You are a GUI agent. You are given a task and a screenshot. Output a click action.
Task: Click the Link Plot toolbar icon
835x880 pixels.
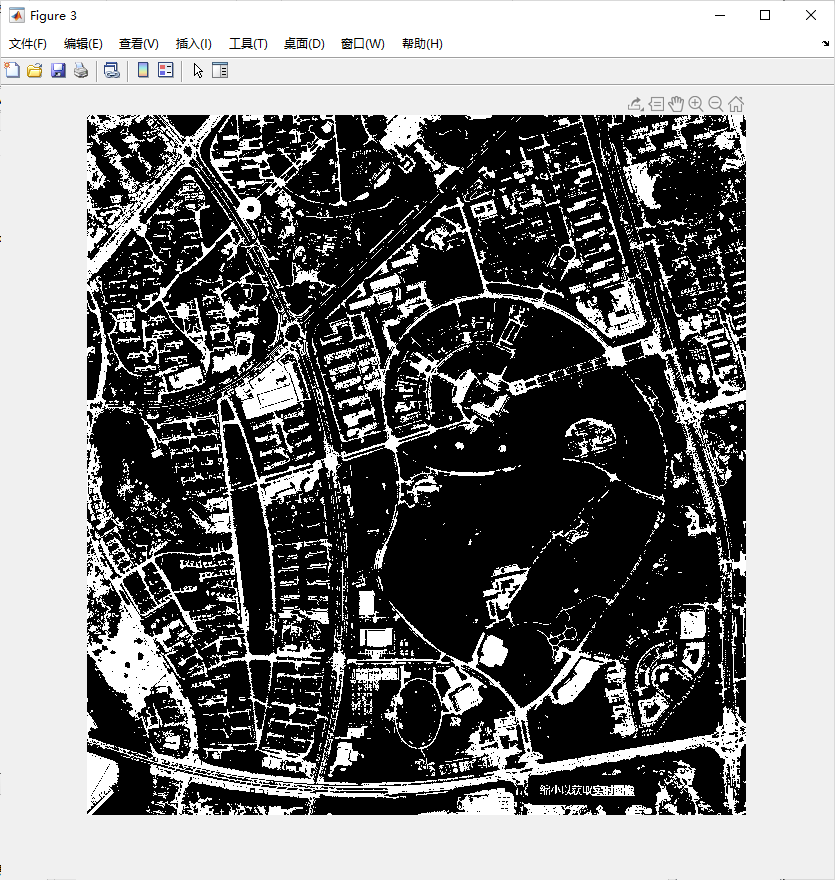(112, 70)
